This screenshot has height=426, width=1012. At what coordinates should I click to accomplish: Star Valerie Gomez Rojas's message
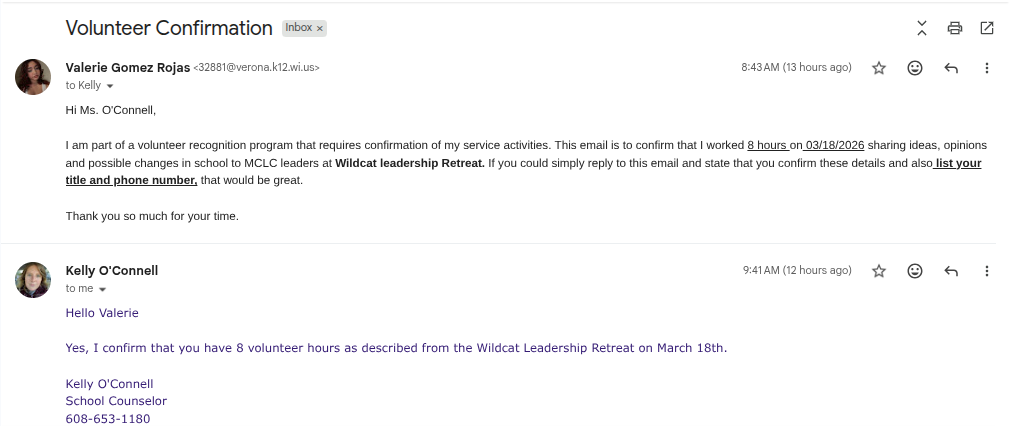point(879,68)
